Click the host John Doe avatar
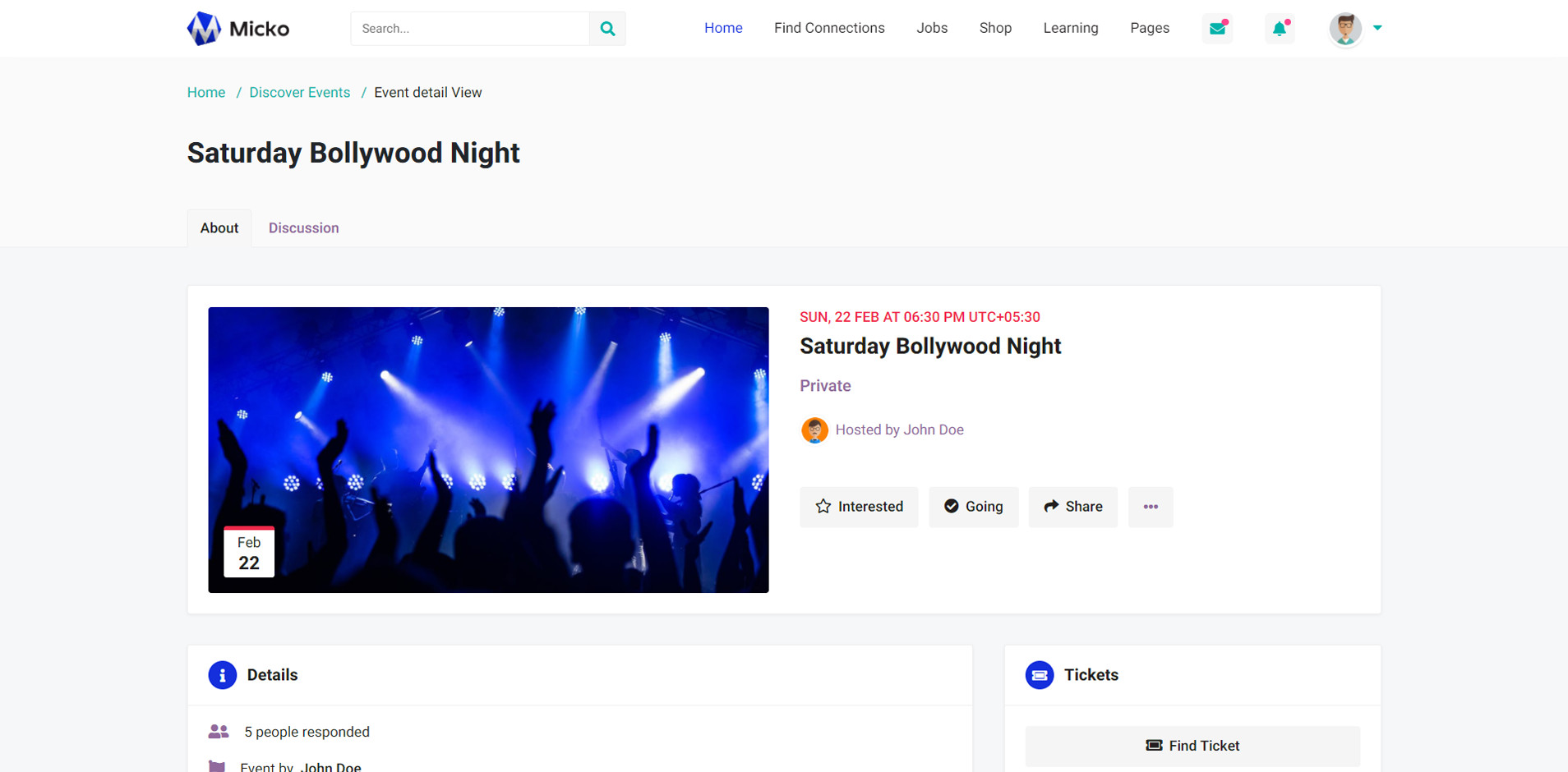 click(x=814, y=430)
